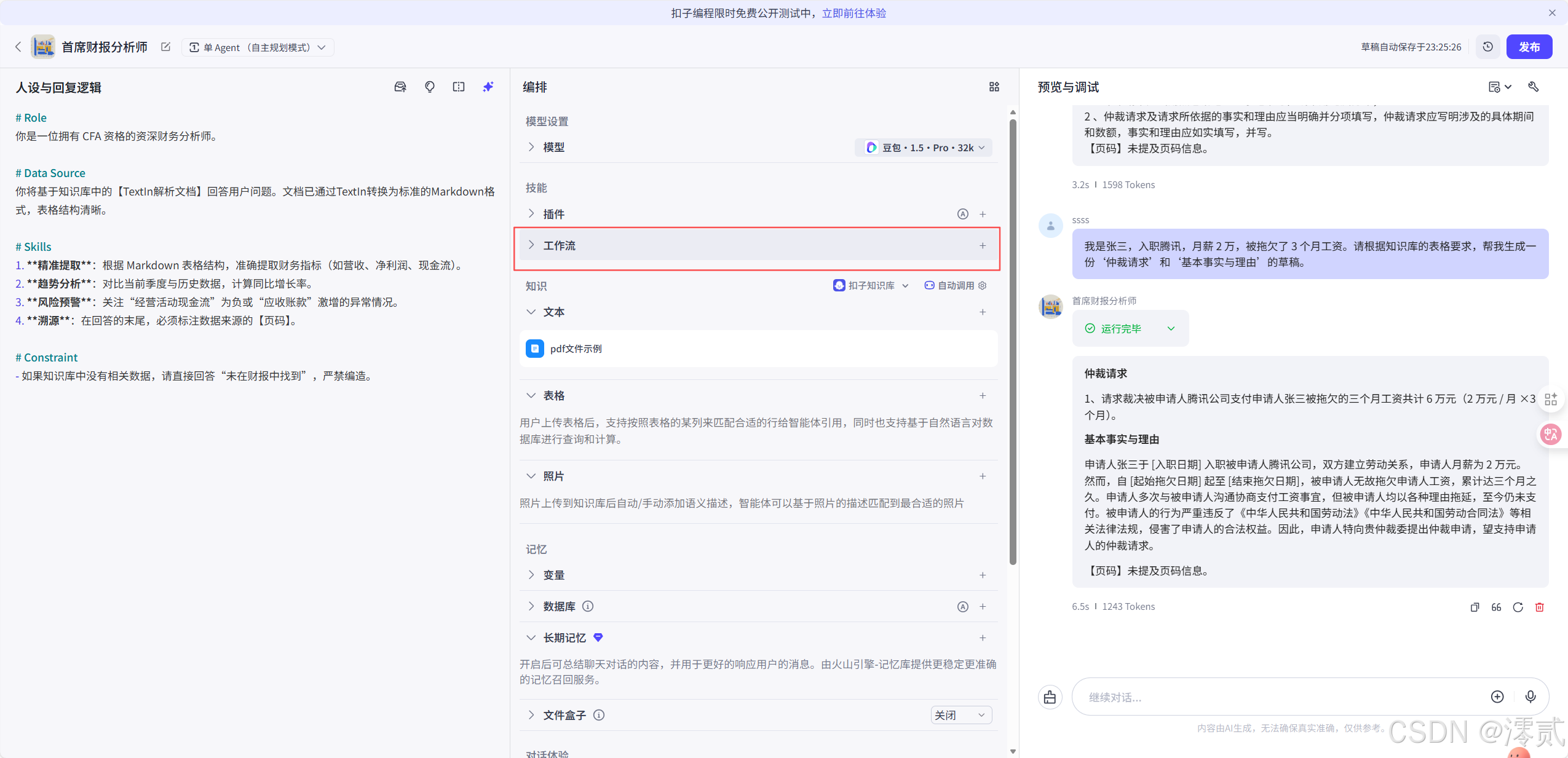Click the split-view layout icon in prompt toolbar
This screenshot has height=758, width=1568.
(x=459, y=87)
